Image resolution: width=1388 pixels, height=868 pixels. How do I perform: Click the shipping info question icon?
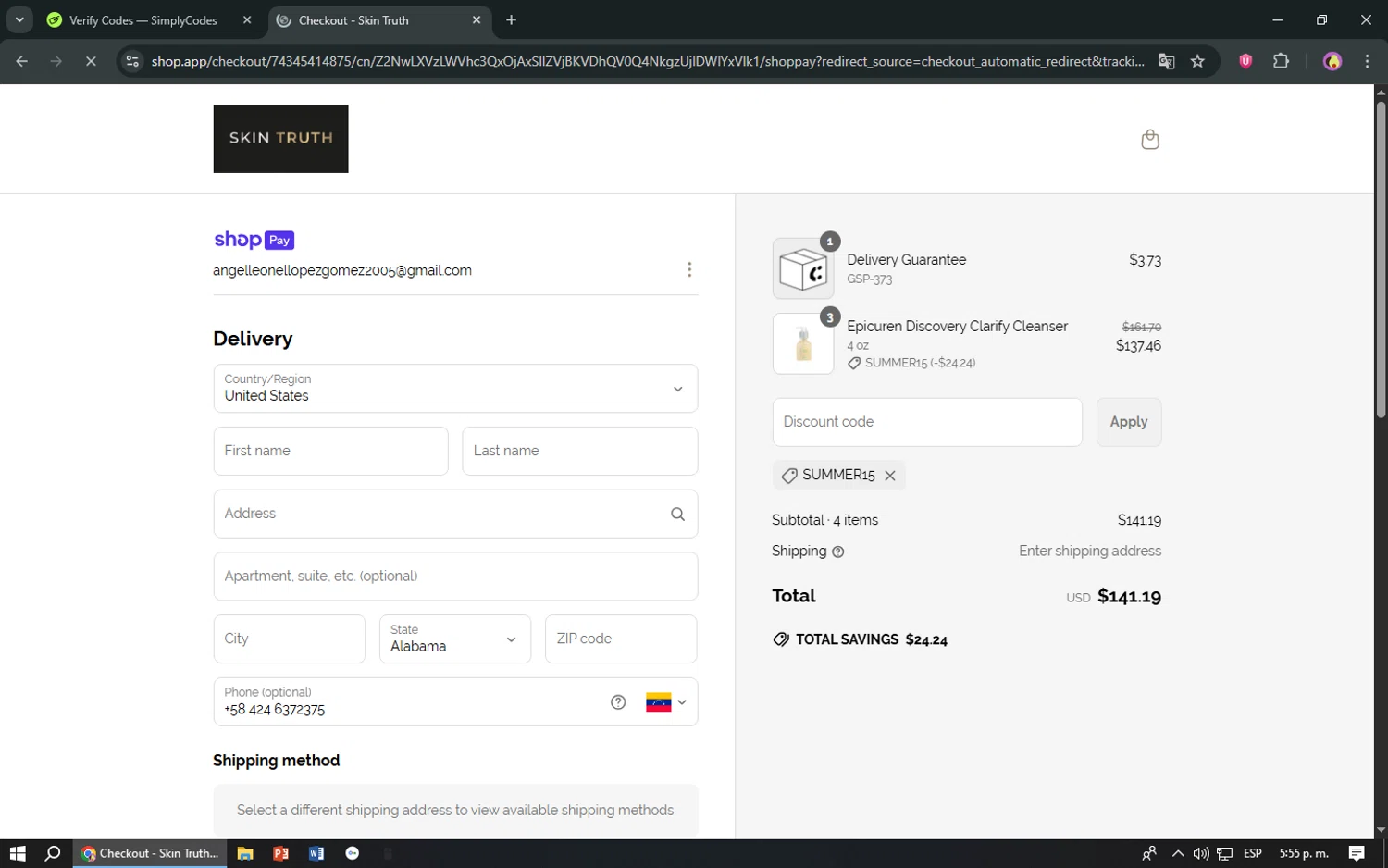click(x=838, y=552)
